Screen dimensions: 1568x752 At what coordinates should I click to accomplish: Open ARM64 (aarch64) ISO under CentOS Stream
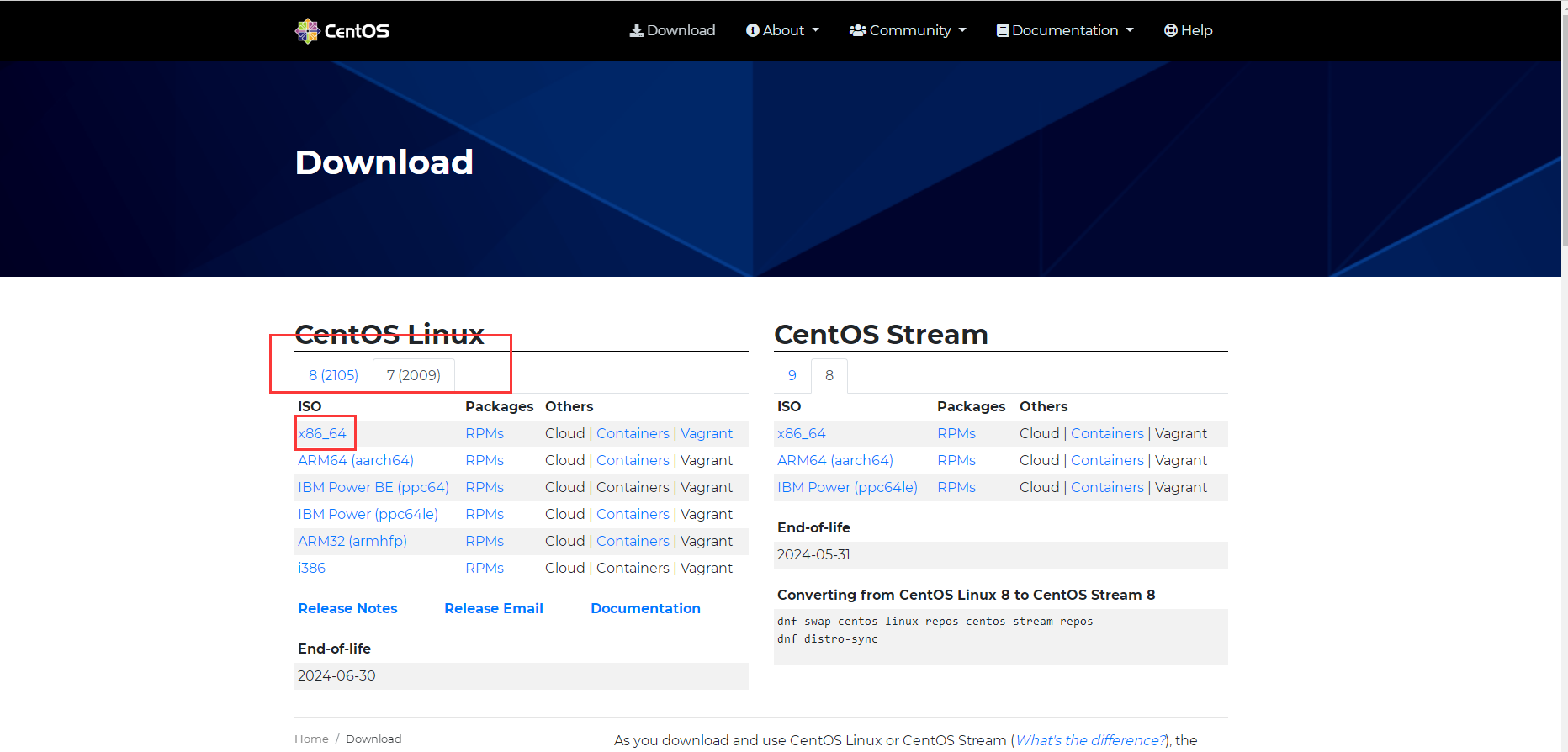pos(835,460)
